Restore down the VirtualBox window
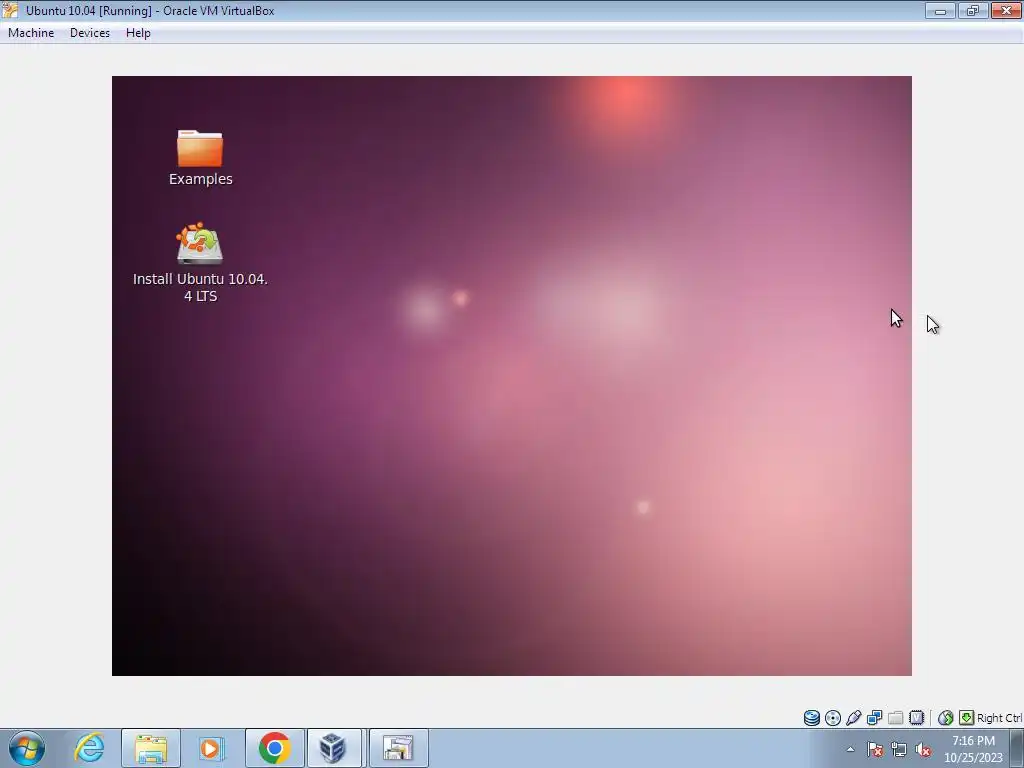The width and height of the screenshot is (1024, 768). click(x=973, y=10)
